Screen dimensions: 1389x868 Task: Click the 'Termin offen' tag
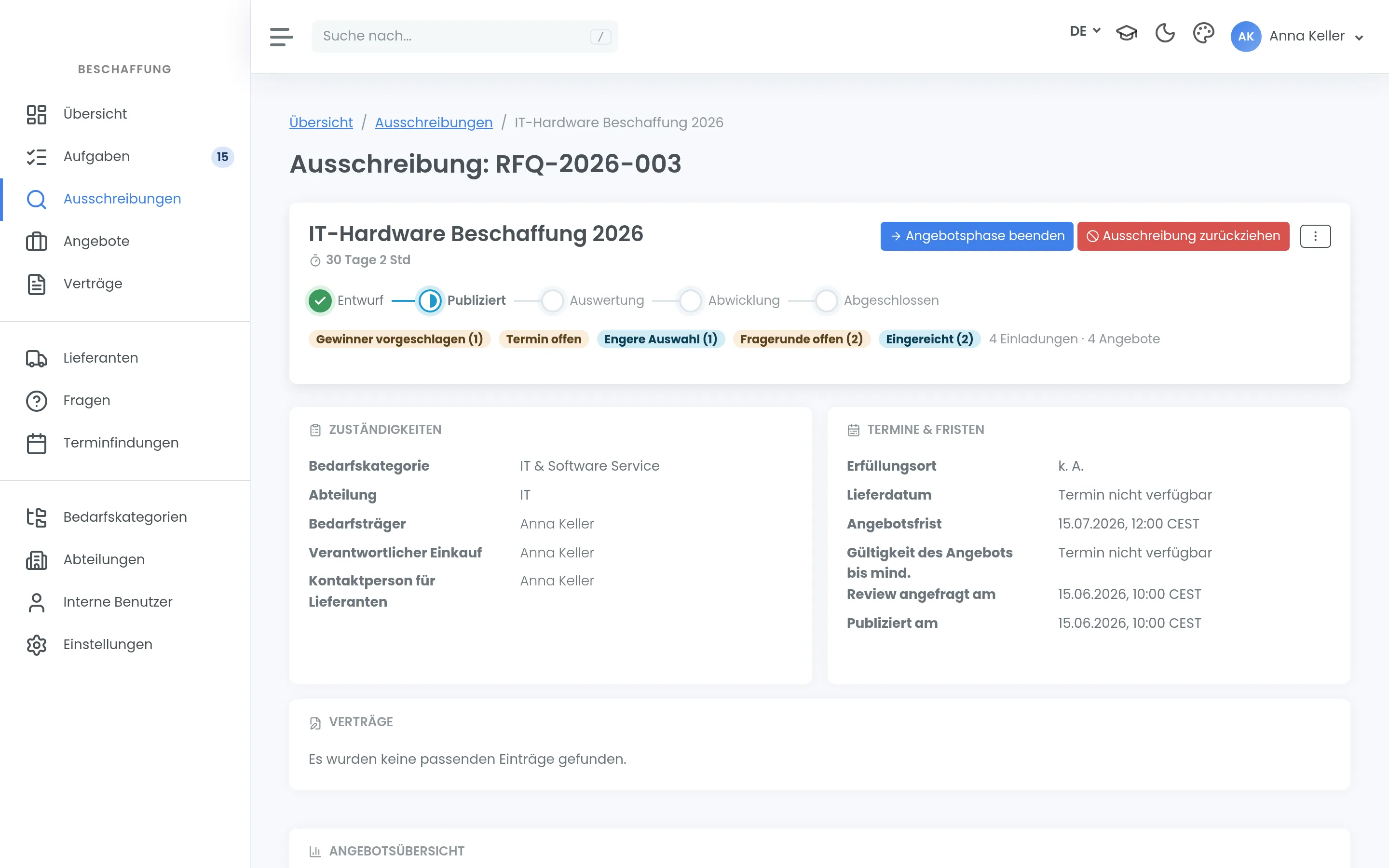[x=544, y=339]
